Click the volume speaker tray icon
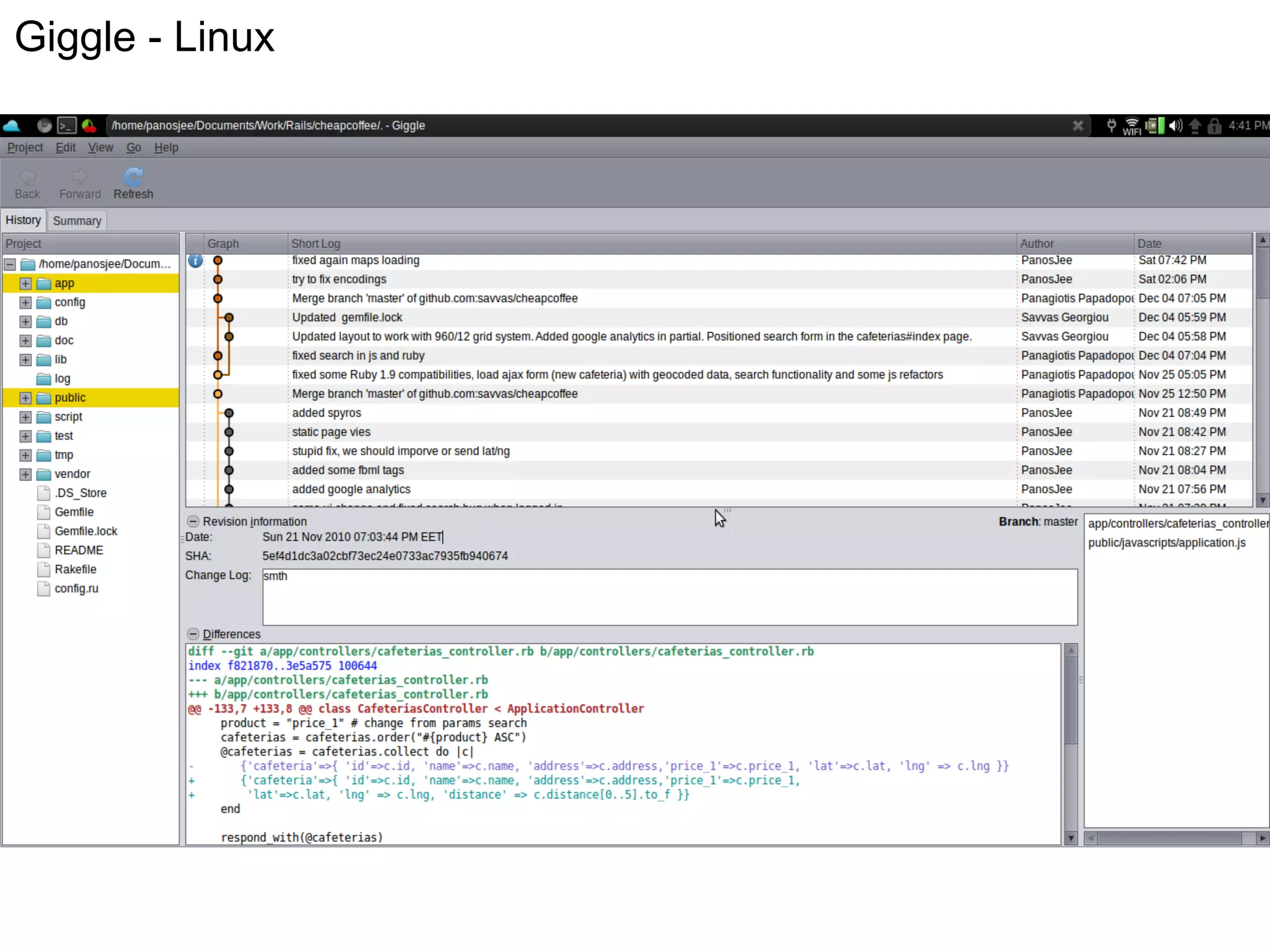 click(1175, 126)
